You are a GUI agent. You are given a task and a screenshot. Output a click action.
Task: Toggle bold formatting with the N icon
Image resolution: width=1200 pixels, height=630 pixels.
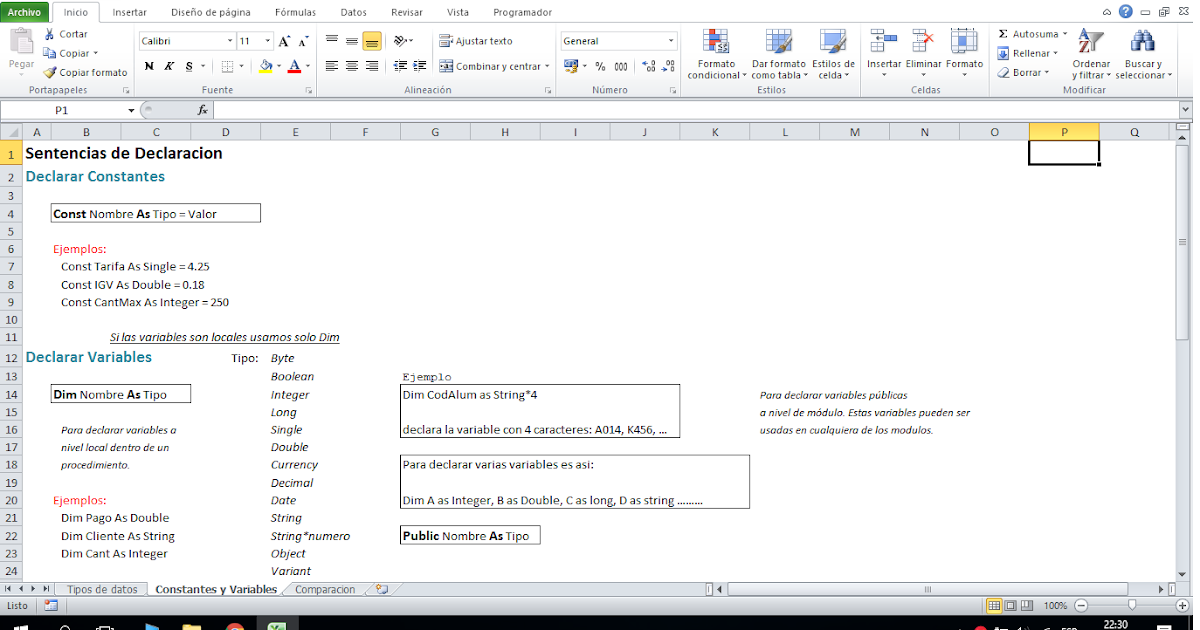[x=150, y=66]
